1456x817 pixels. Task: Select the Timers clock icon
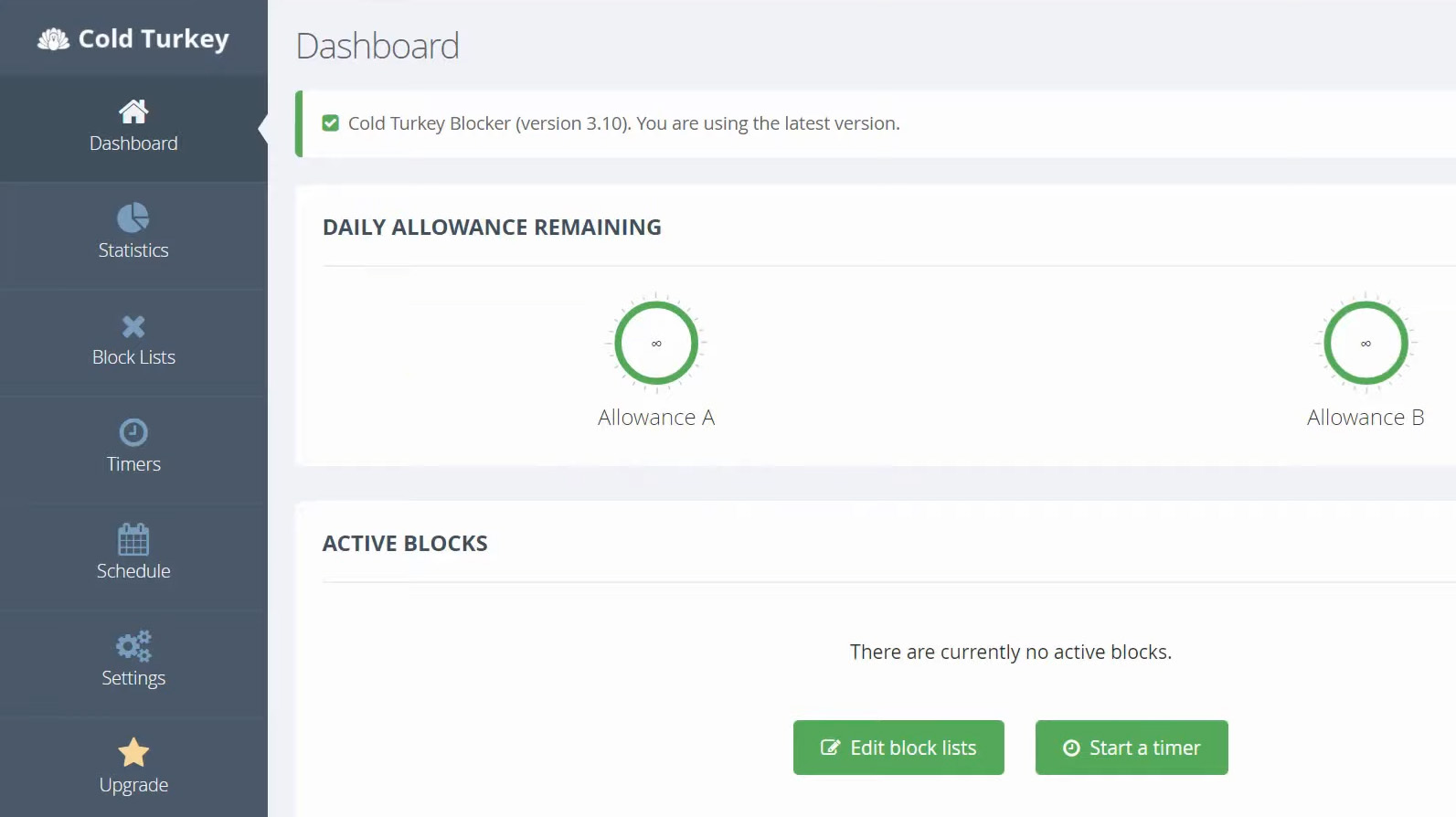[133, 432]
